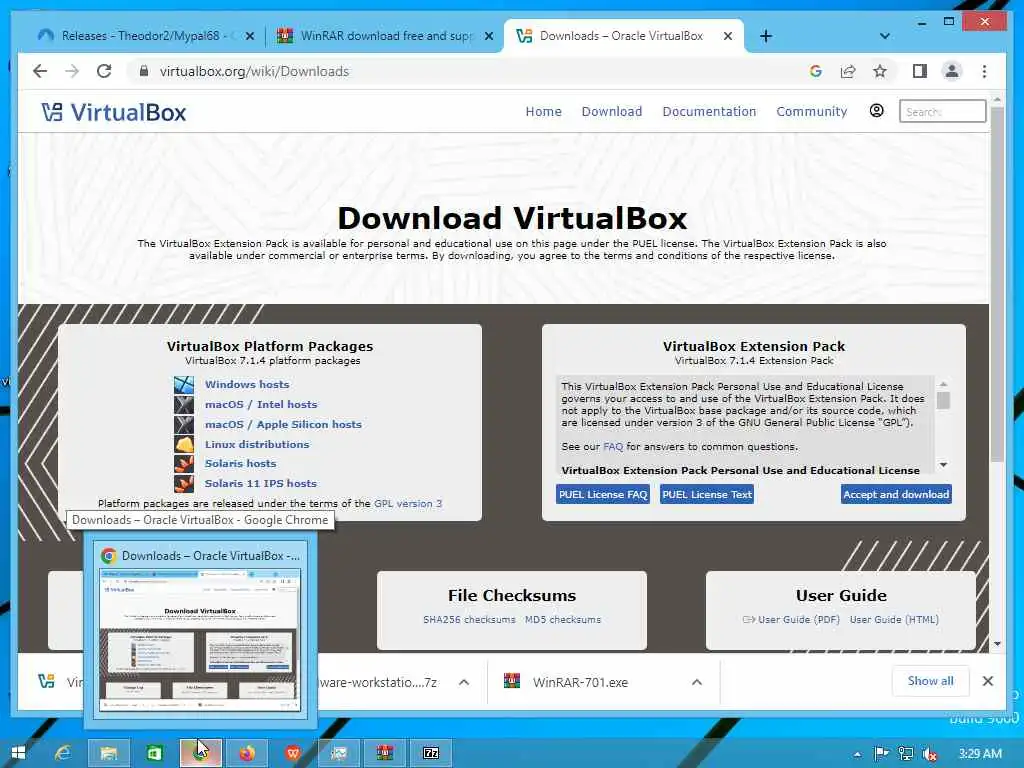Open WinRAR-701.exe downloaded file
This screenshot has height=768, width=1024.
tap(580, 682)
